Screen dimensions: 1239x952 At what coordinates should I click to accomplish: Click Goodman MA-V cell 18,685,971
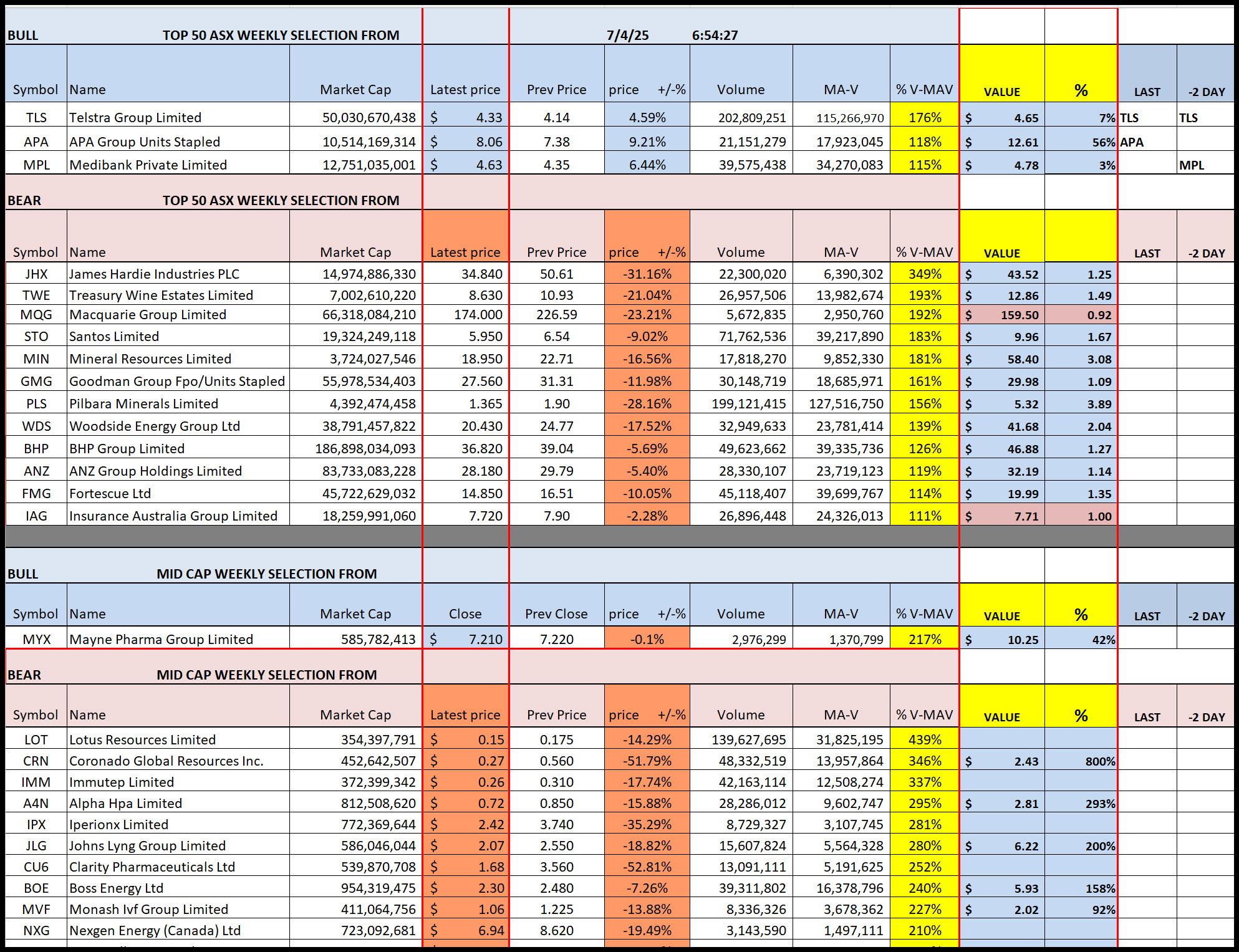841,381
